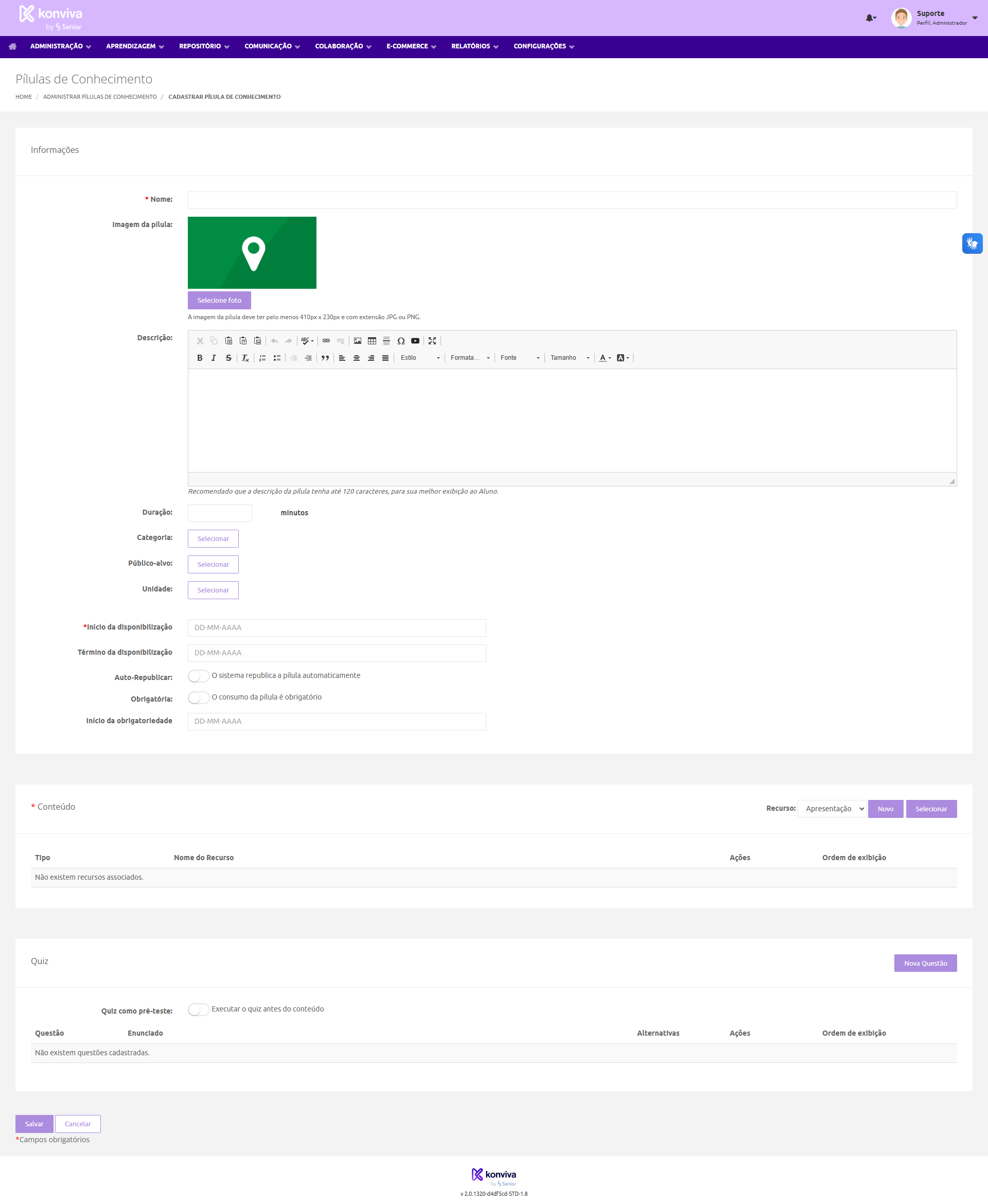Image resolution: width=988 pixels, height=1204 pixels.
Task: Embed a YouTube video in the description
Action: [x=415, y=341]
